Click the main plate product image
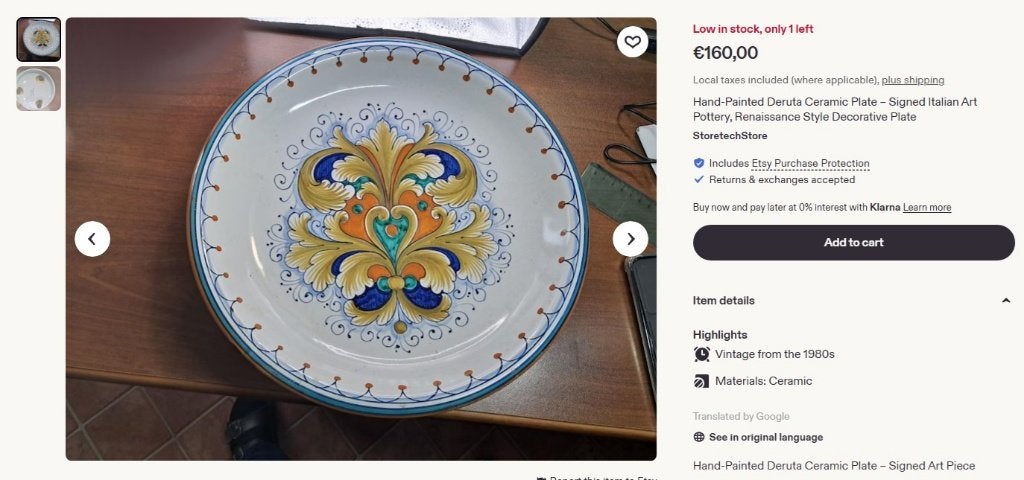 tap(361, 239)
